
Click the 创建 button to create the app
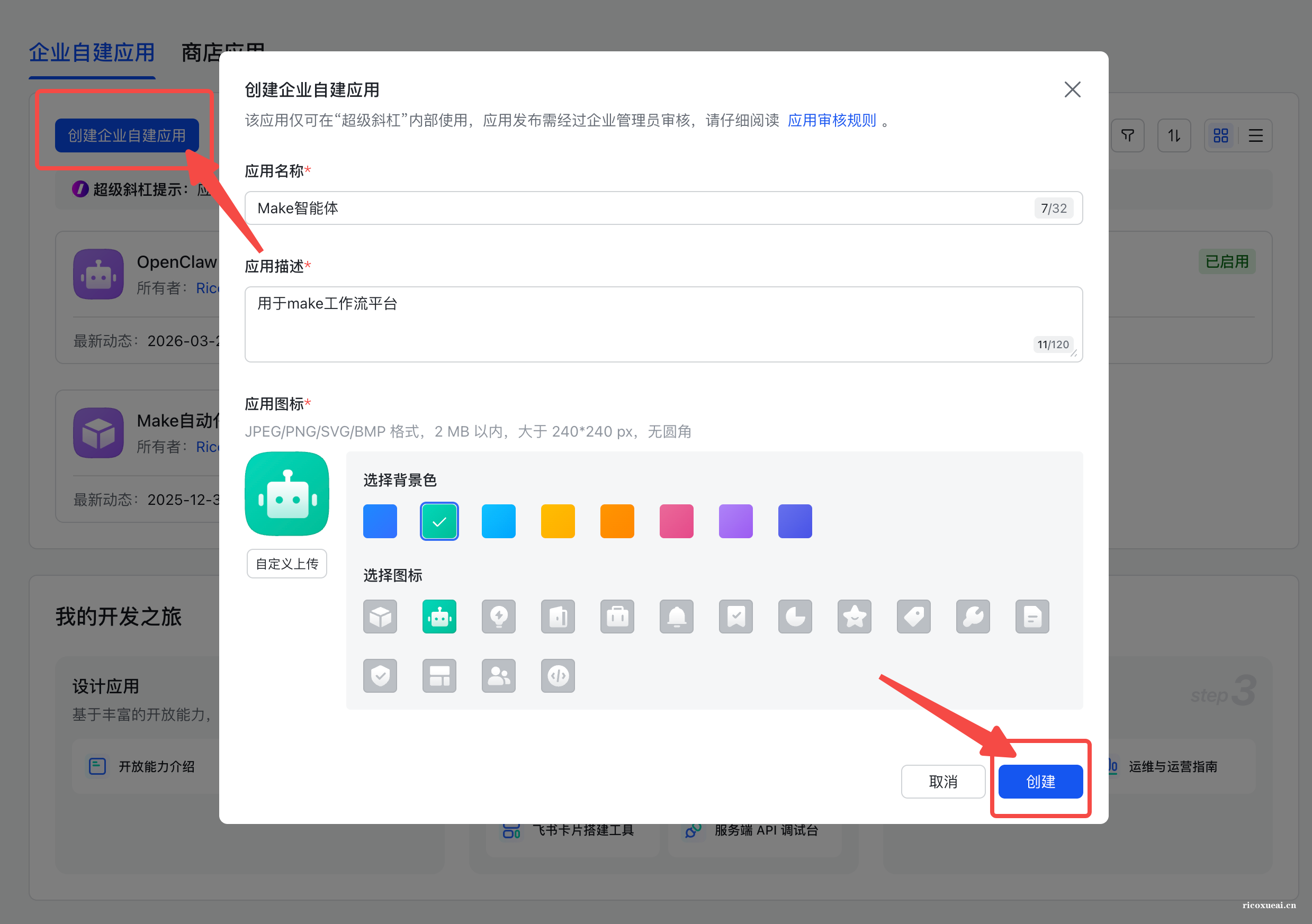[x=1040, y=782]
